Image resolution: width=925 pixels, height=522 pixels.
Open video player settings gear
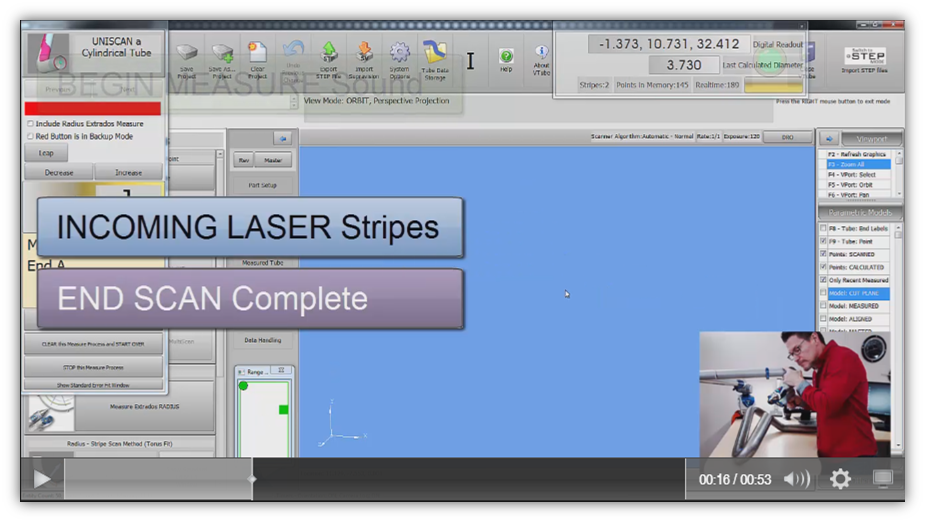click(840, 479)
